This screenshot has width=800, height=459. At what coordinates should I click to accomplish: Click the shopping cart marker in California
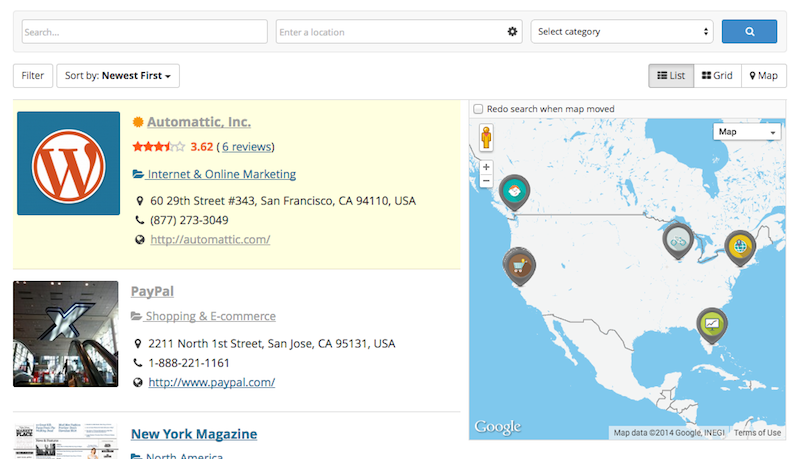coord(518,264)
